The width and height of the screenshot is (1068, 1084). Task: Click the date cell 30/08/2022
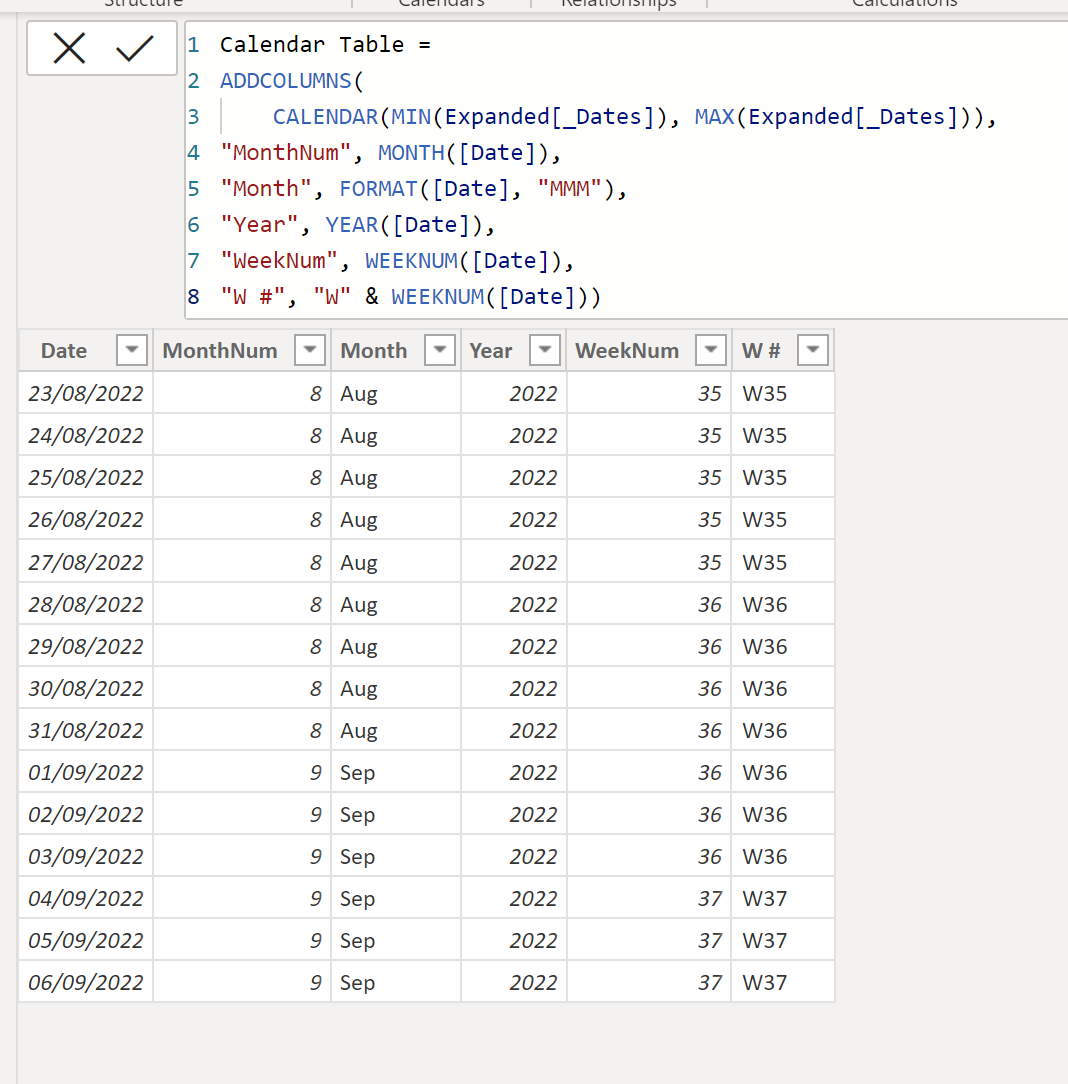point(86,689)
